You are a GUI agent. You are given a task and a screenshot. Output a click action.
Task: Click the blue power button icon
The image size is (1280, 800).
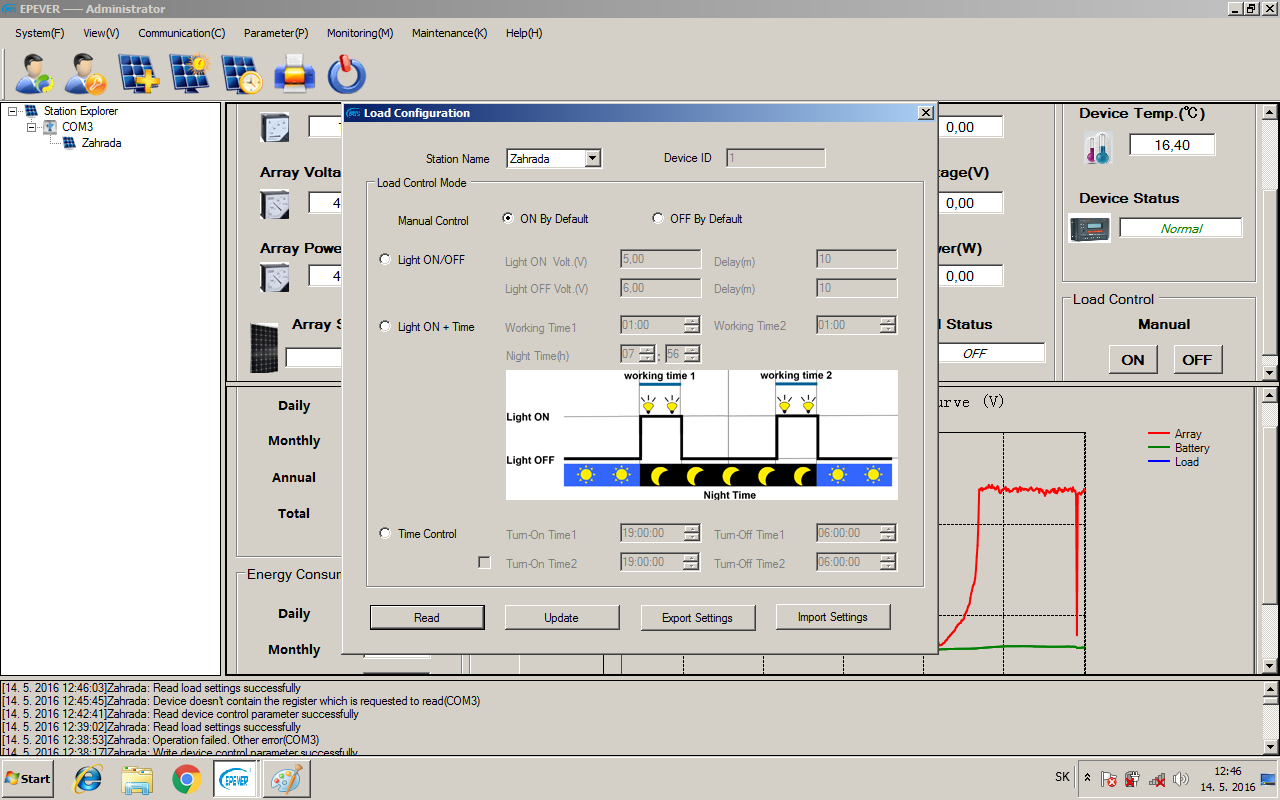click(x=346, y=74)
